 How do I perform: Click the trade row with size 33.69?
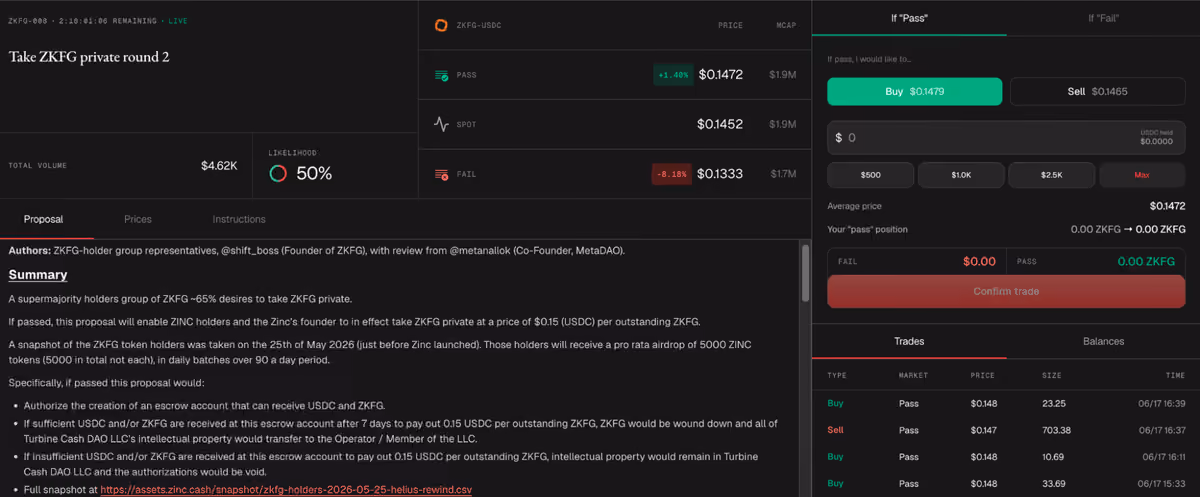pos(1006,483)
